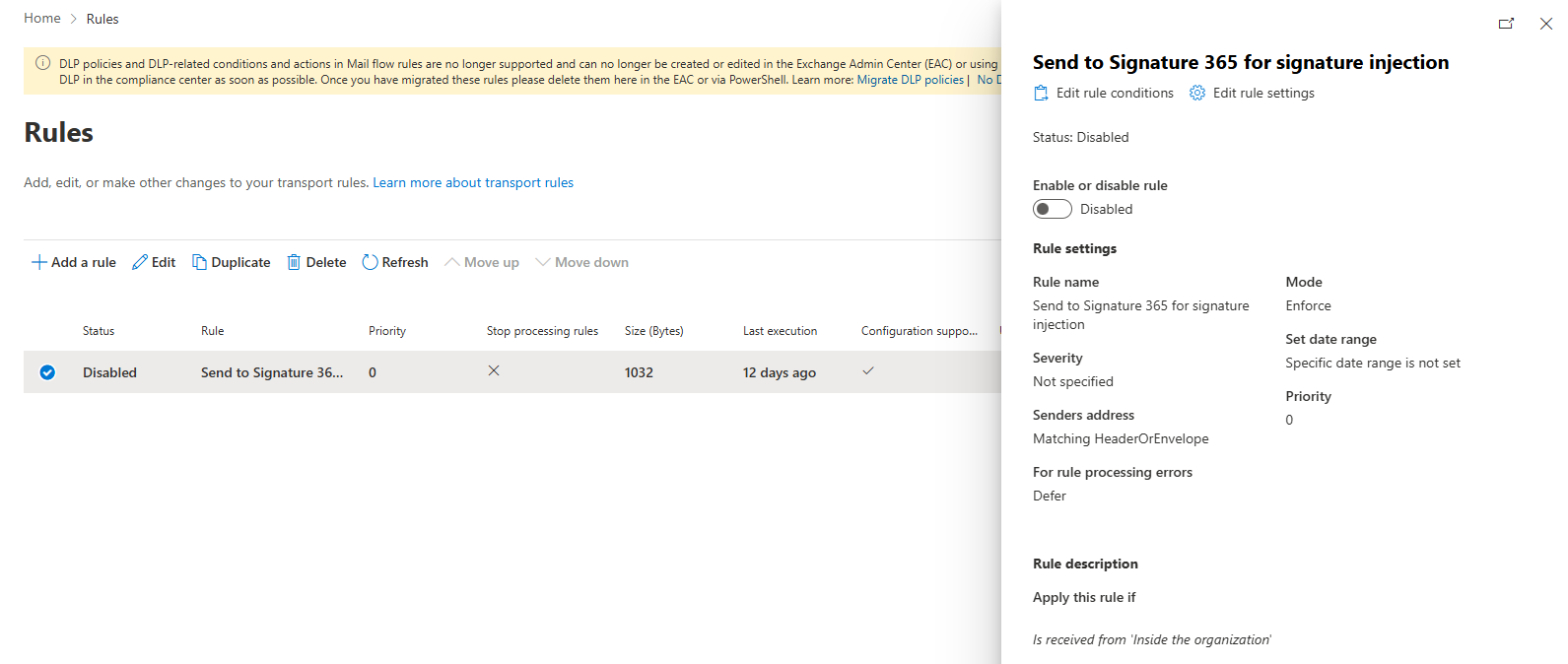Click the Add a rule plus icon
Image resolution: width=1568 pixels, height=664 pixels.
(39, 262)
